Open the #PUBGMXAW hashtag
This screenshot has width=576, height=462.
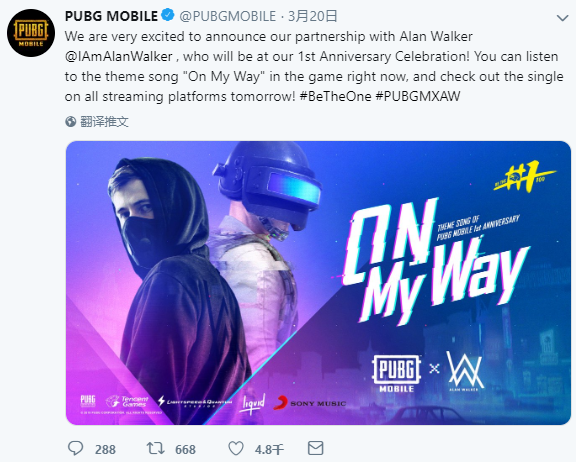[x=418, y=96]
